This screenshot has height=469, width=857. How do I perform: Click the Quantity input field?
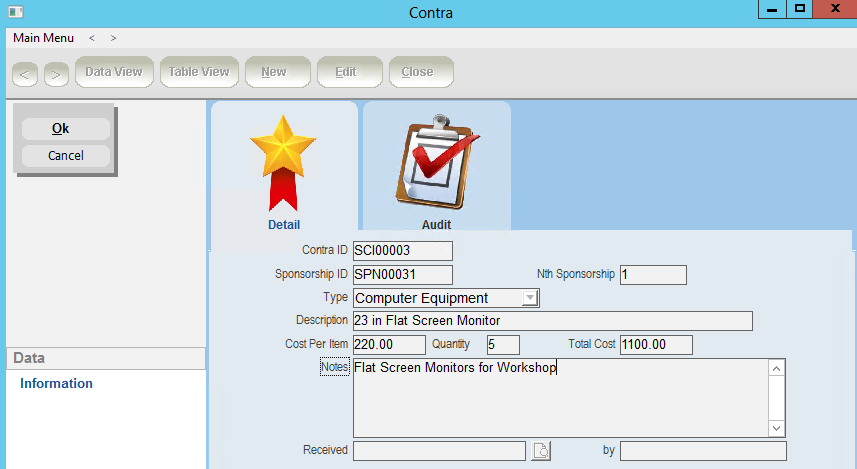point(503,345)
